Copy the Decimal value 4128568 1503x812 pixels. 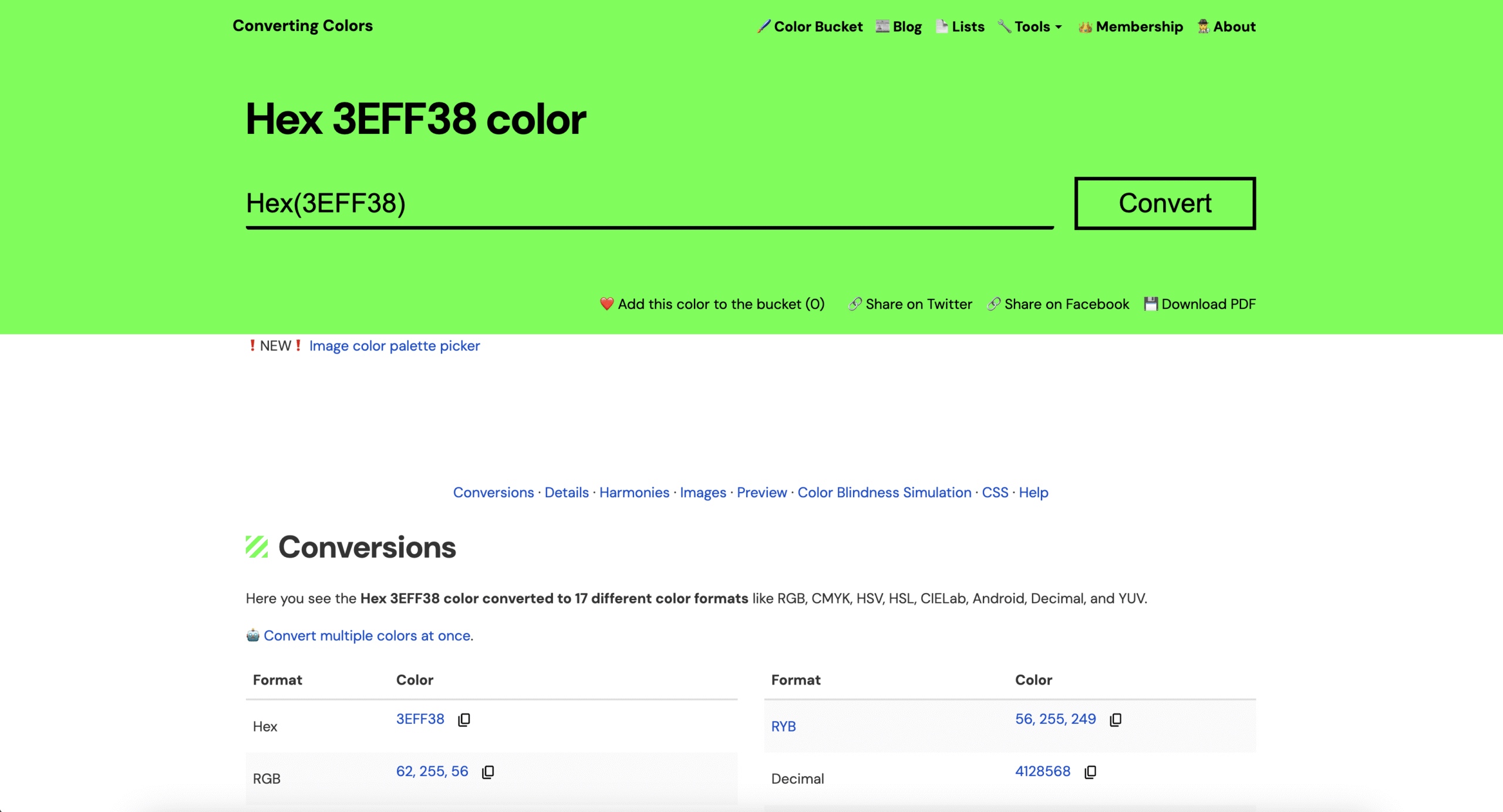pos(1090,771)
